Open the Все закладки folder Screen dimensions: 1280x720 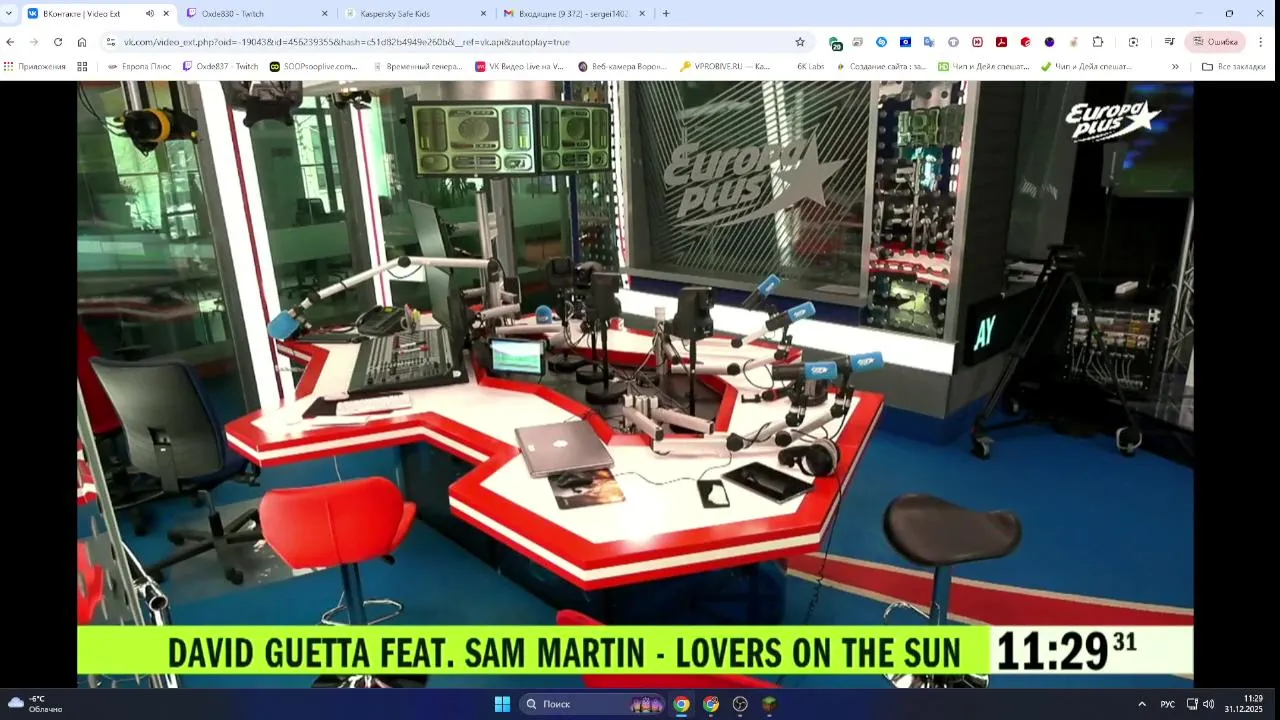pyautogui.click(x=1234, y=67)
